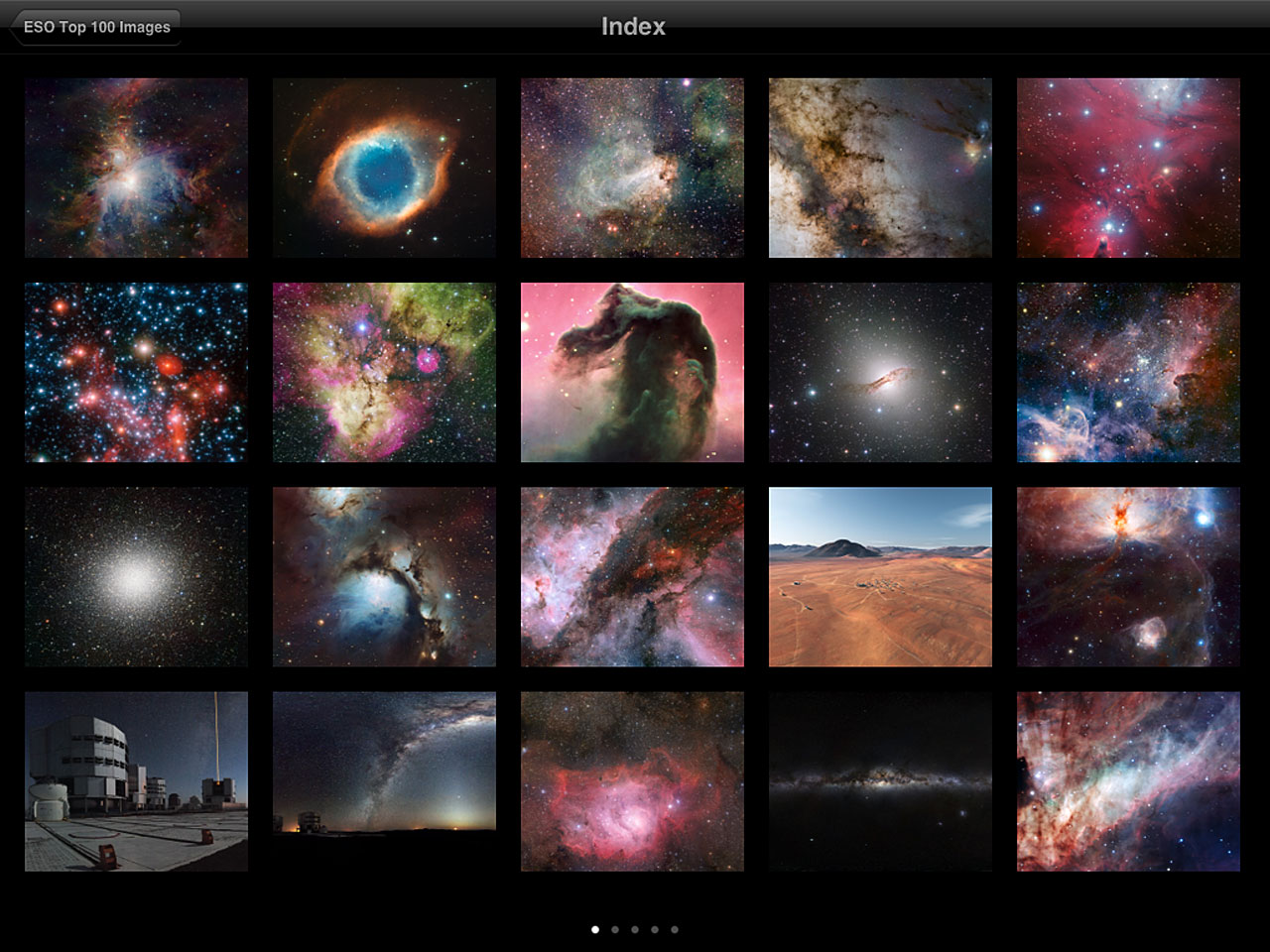
Task: Open the pink Lagoon Nebula thumbnail
Action: (632, 781)
